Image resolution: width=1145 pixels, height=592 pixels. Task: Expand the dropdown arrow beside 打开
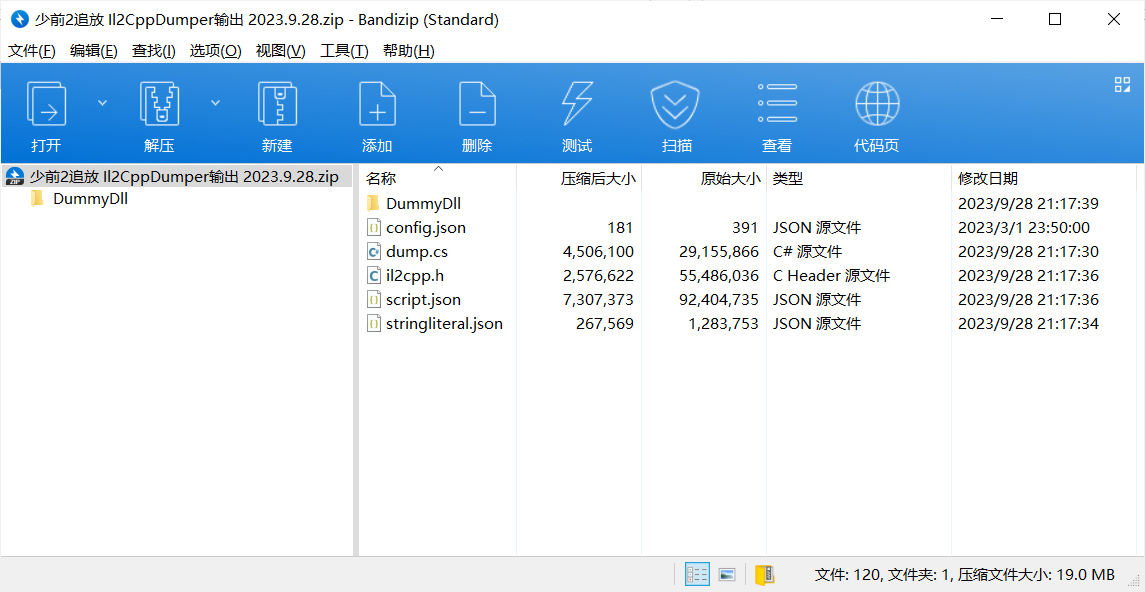(x=102, y=102)
